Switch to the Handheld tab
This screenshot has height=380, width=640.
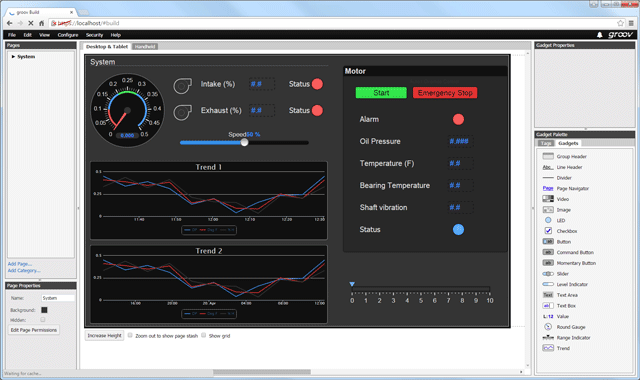tap(145, 47)
